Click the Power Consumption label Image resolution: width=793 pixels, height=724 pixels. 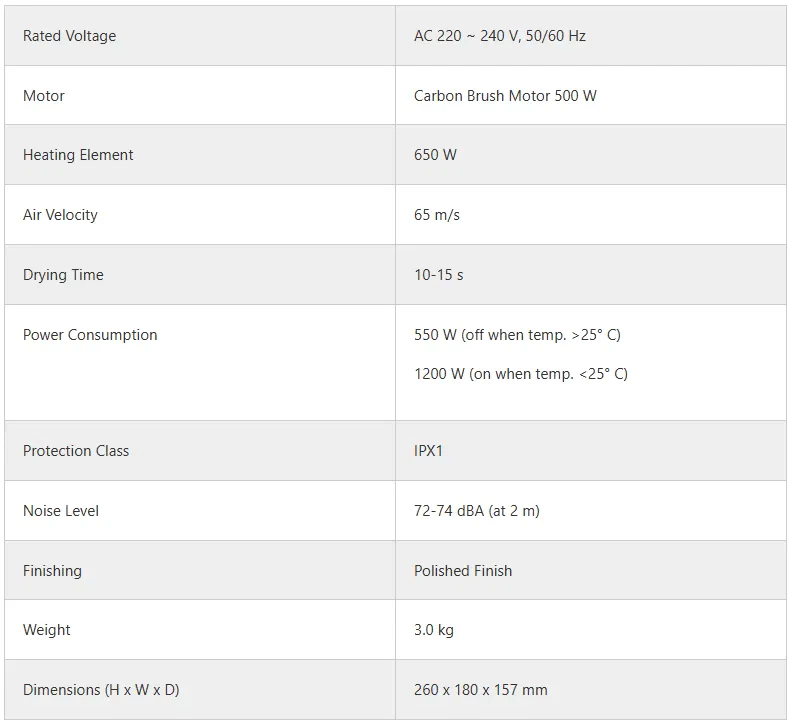90,335
